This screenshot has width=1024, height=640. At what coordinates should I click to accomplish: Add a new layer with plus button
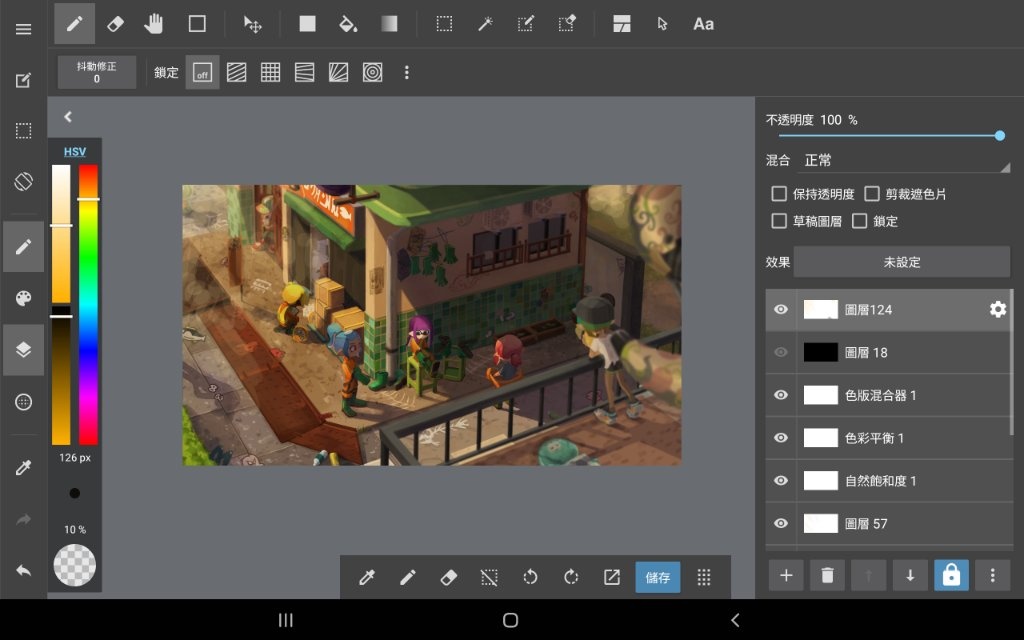point(786,575)
